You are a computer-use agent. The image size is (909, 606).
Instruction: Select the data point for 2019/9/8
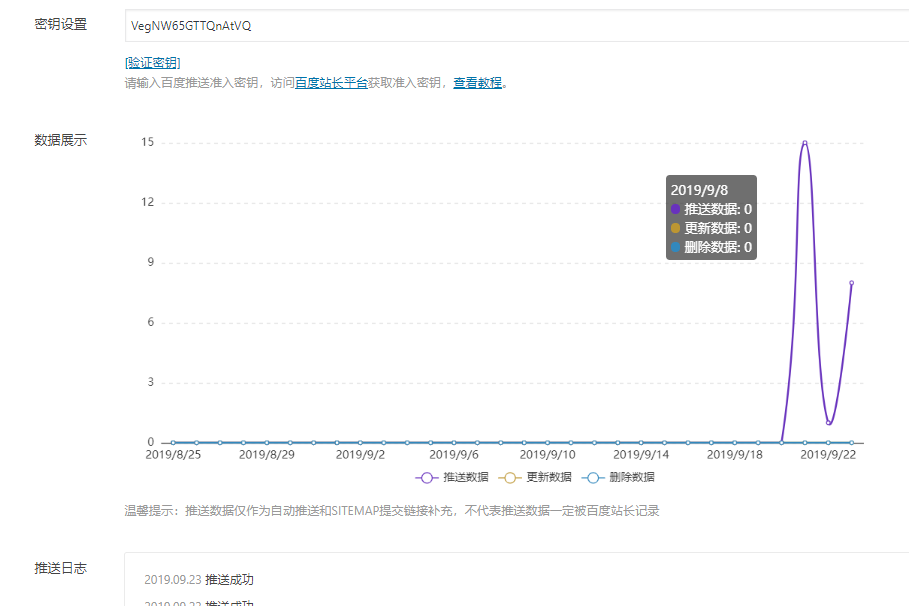500,442
